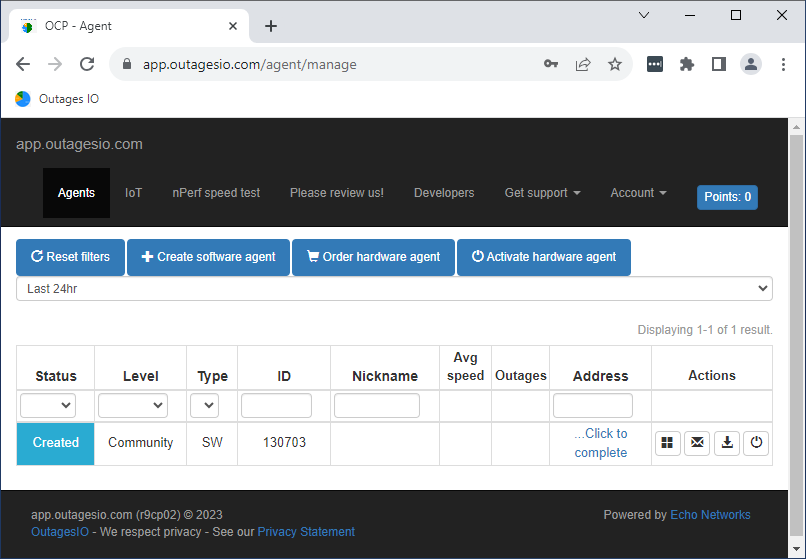Open the OutagesIO footer link
The height and width of the screenshot is (559, 806).
click(60, 532)
